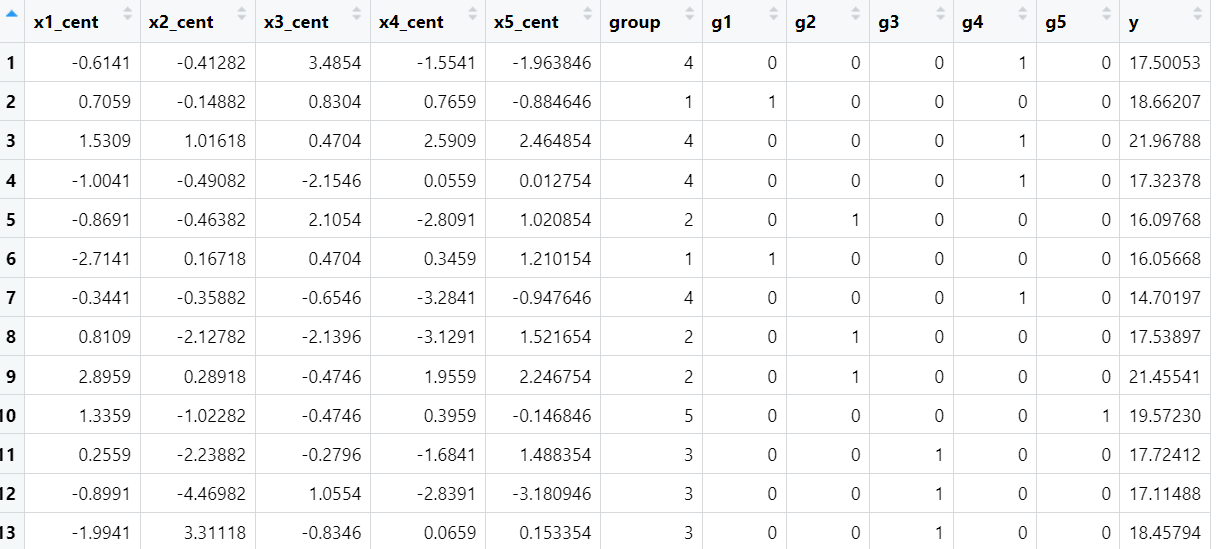Sort by the group column arrows
This screenshot has height=549, width=1216.
click(x=689, y=14)
